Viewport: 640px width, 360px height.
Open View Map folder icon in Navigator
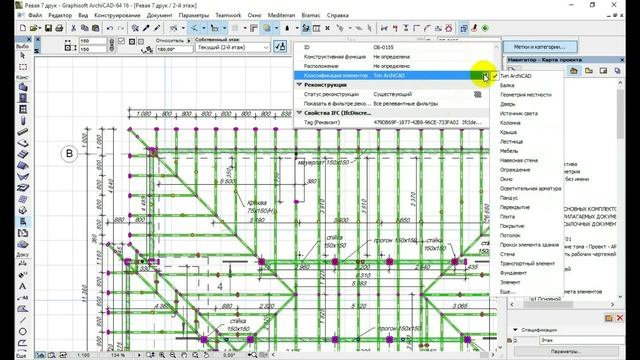pyautogui.click(x=589, y=71)
